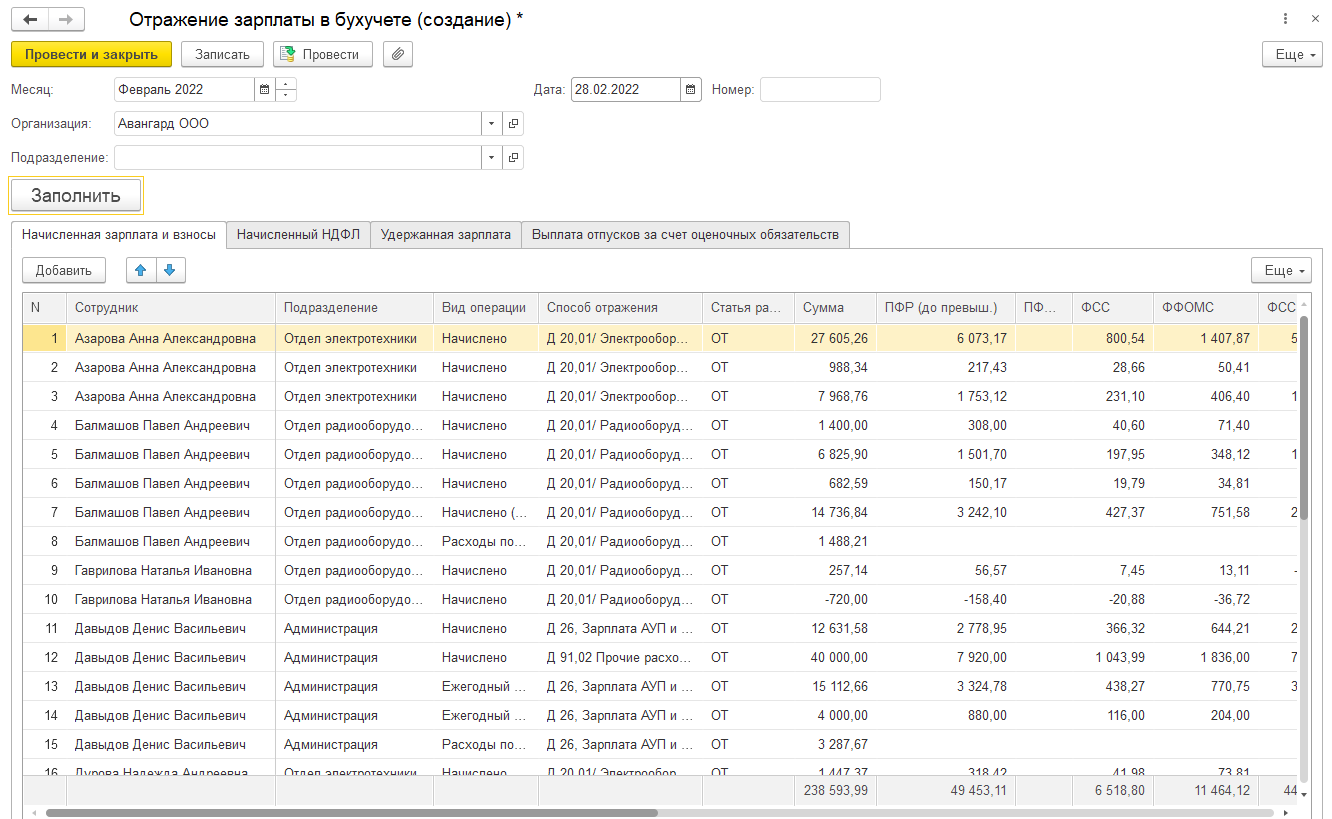Open the Удержанная зарплата tab
Viewport: 1332px width, 819px height.
(446, 235)
